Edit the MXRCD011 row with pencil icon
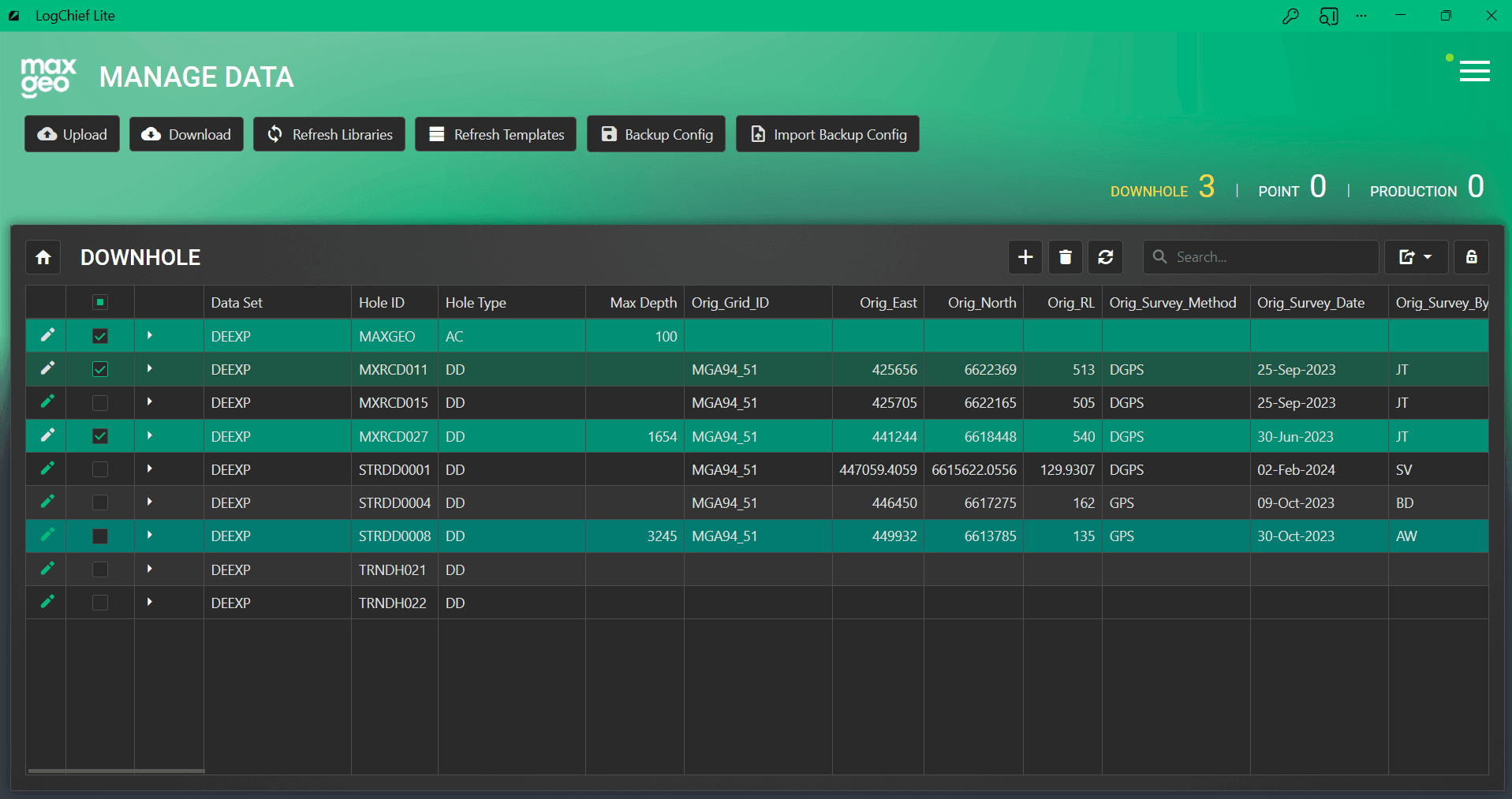Screen dimensions: 1512x799 tap(47, 368)
